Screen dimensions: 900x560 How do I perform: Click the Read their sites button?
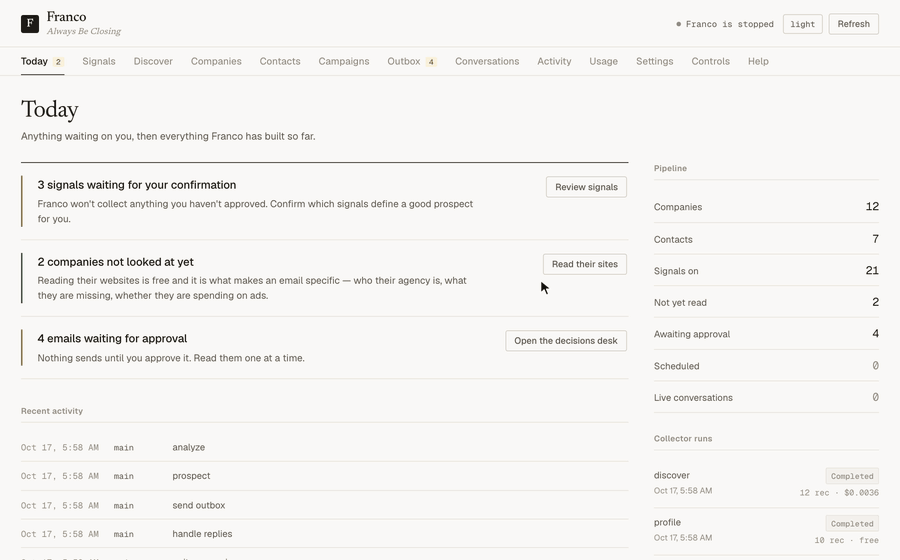(585, 264)
